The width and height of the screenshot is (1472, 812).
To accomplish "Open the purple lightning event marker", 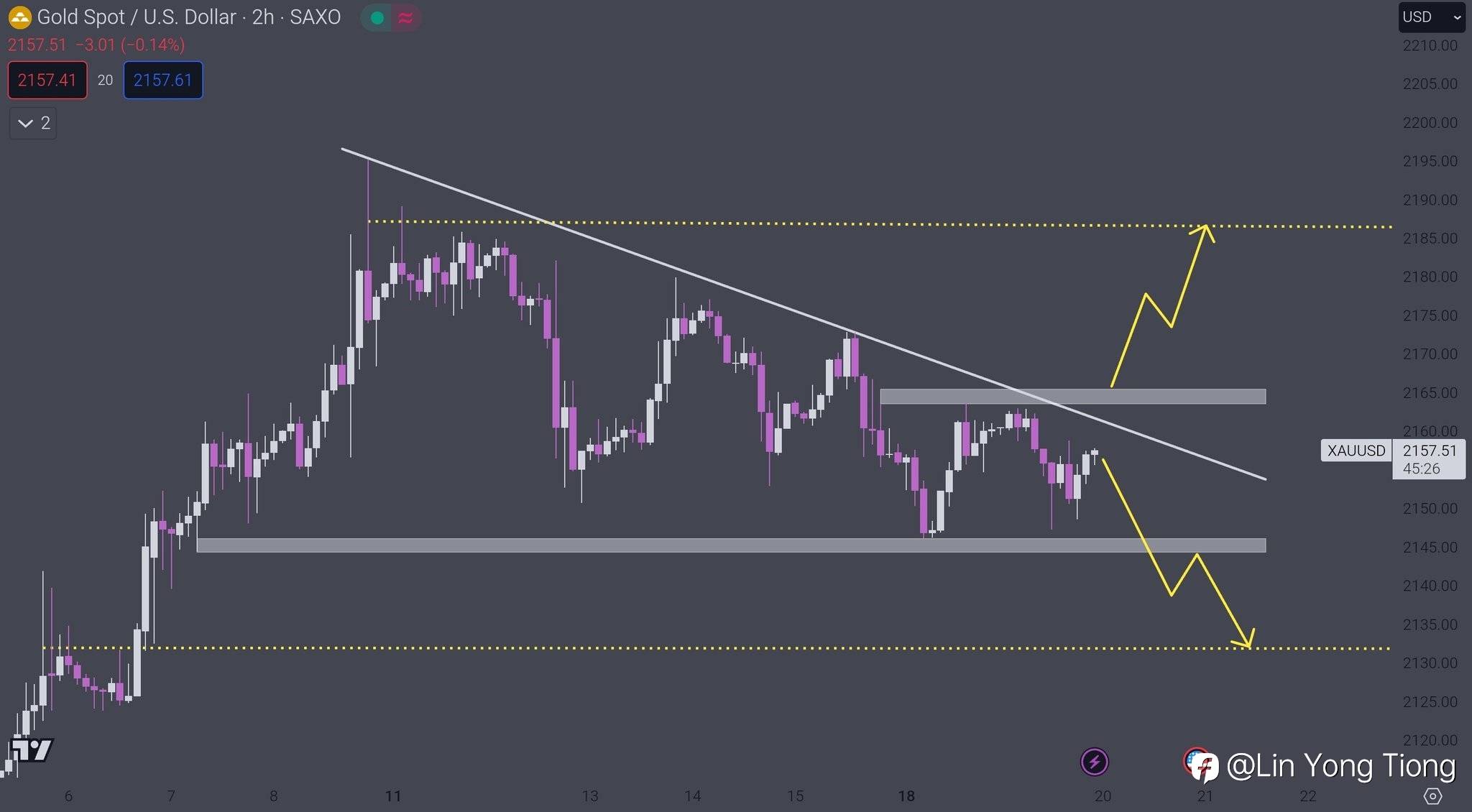I will click(x=1094, y=762).
